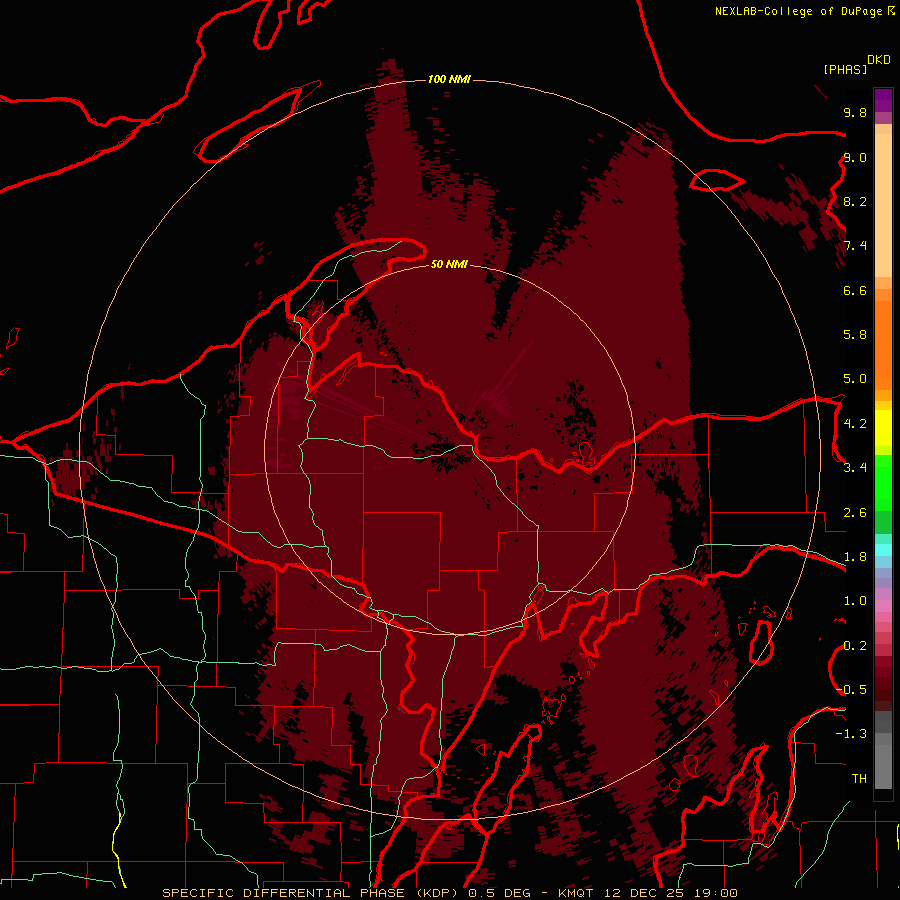
Task: Click the -0.5 value on the color scale
Action: point(851,690)
